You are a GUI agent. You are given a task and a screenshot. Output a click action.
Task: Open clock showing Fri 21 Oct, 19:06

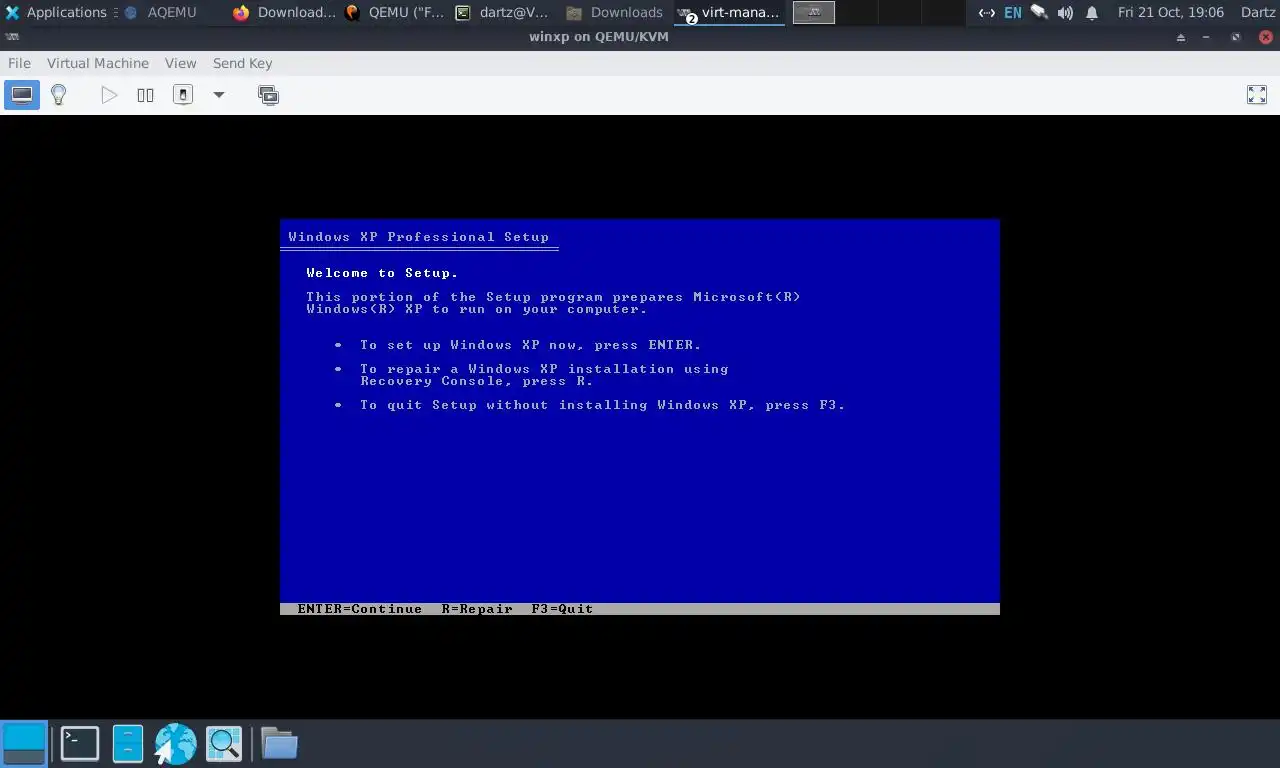pyautogui.click(x=1171, y=12)
